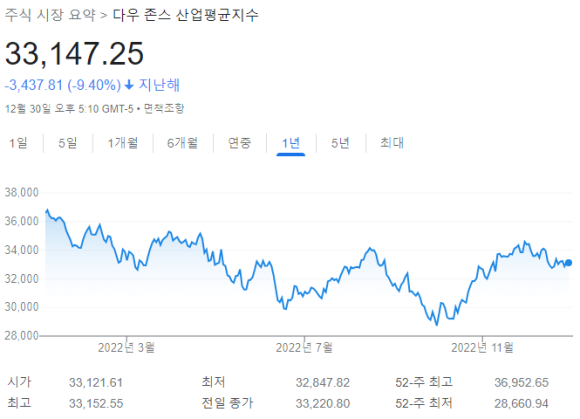Viewport: 580px width, 419px height.
Task: Click the 34,000 y-axis label
Action: pyautogui.click(x=21, y=250)
